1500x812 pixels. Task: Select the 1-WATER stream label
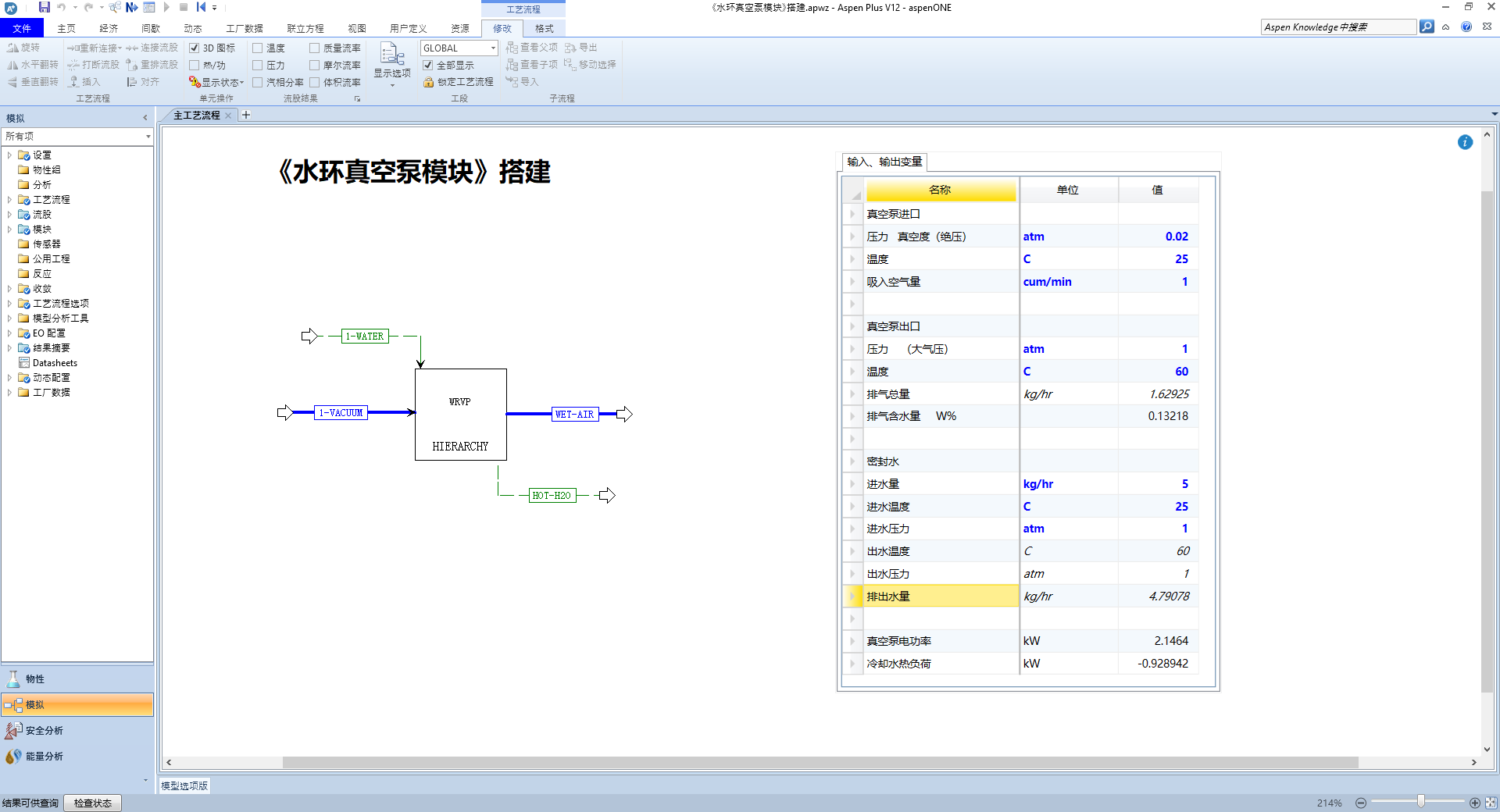tap(365, 337)
